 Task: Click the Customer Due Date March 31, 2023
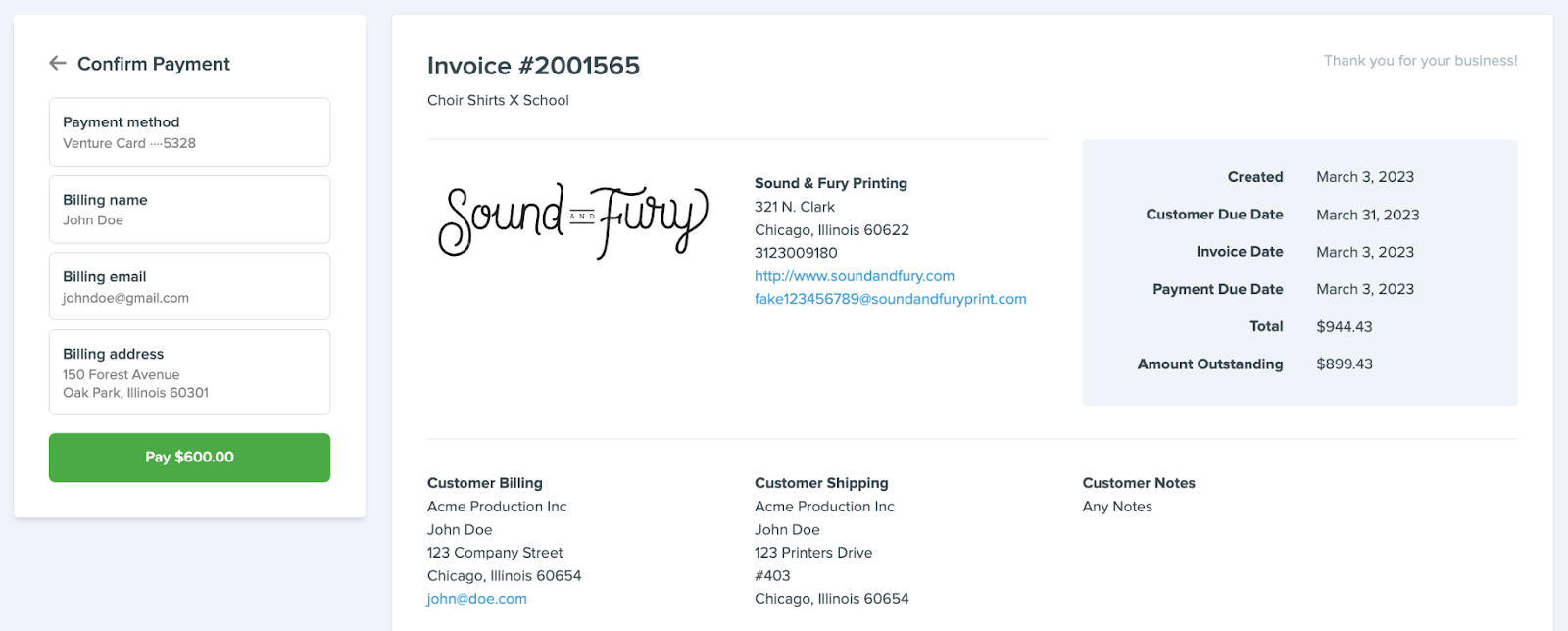1367,215
